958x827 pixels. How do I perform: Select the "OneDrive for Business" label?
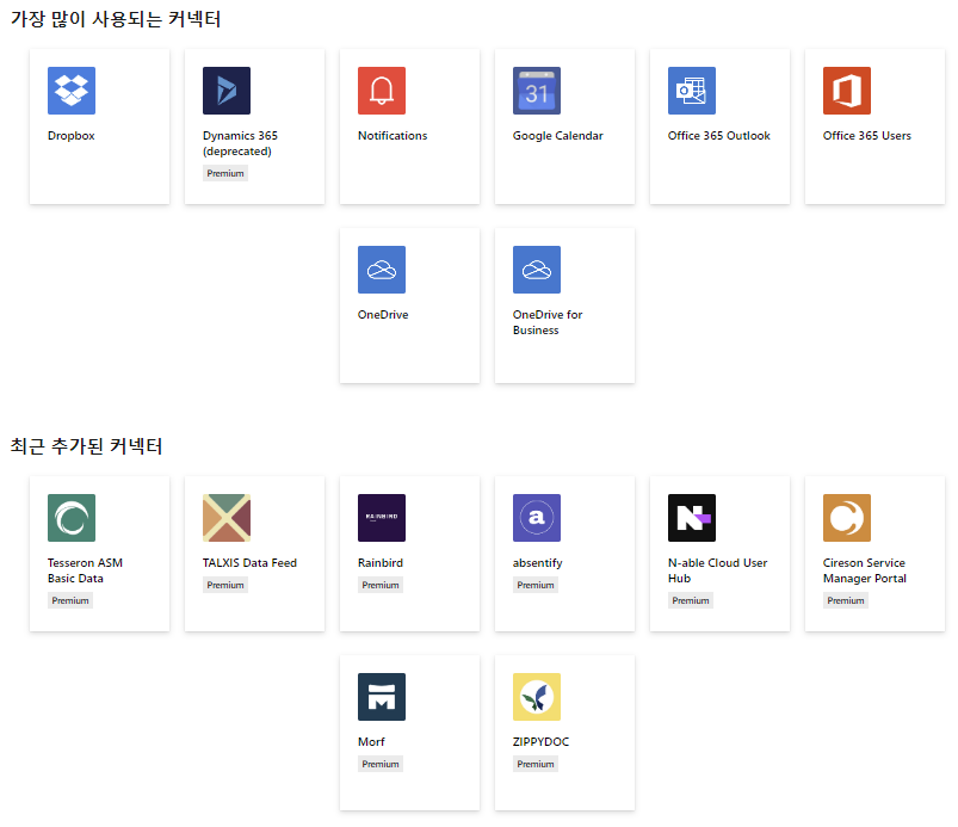548,322
